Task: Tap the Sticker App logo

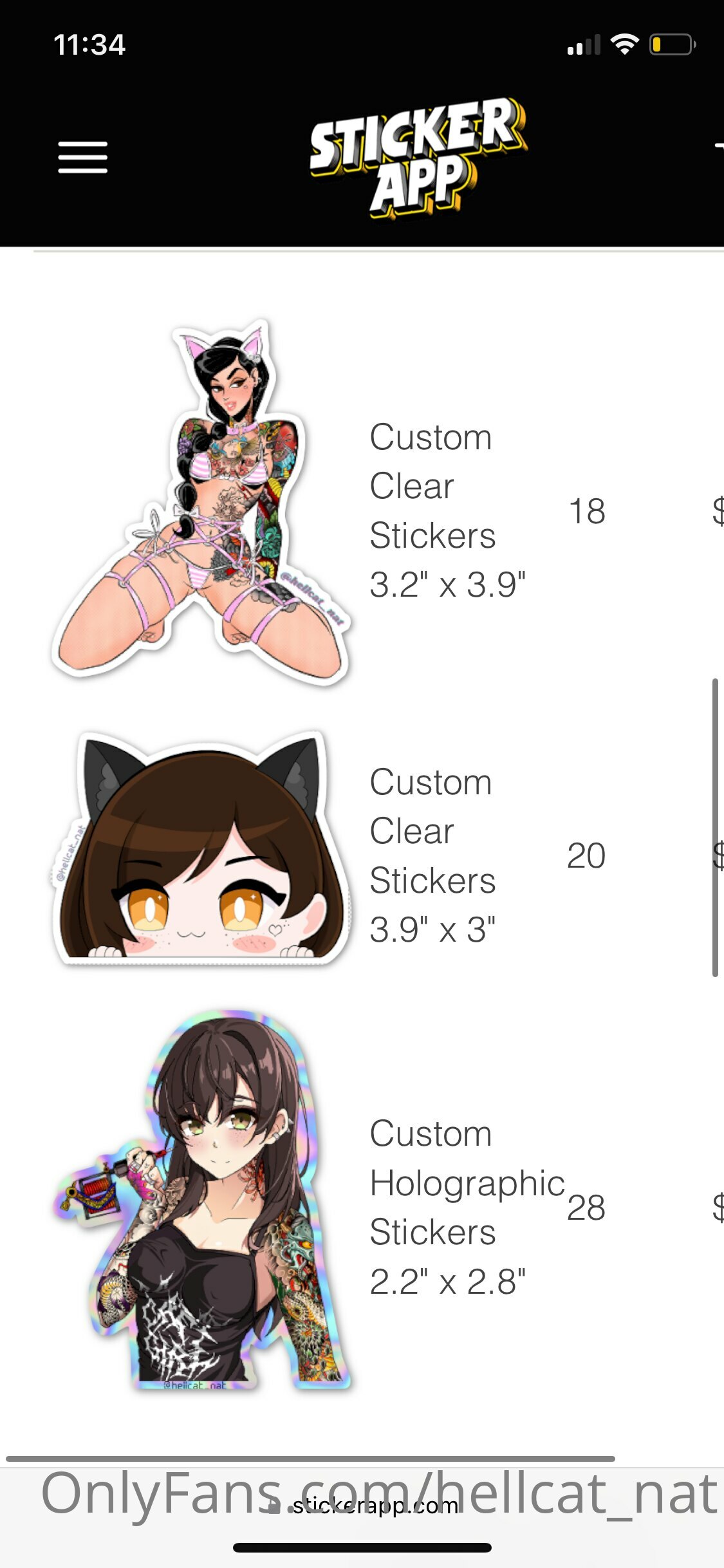Action: (x=418, y=158)
